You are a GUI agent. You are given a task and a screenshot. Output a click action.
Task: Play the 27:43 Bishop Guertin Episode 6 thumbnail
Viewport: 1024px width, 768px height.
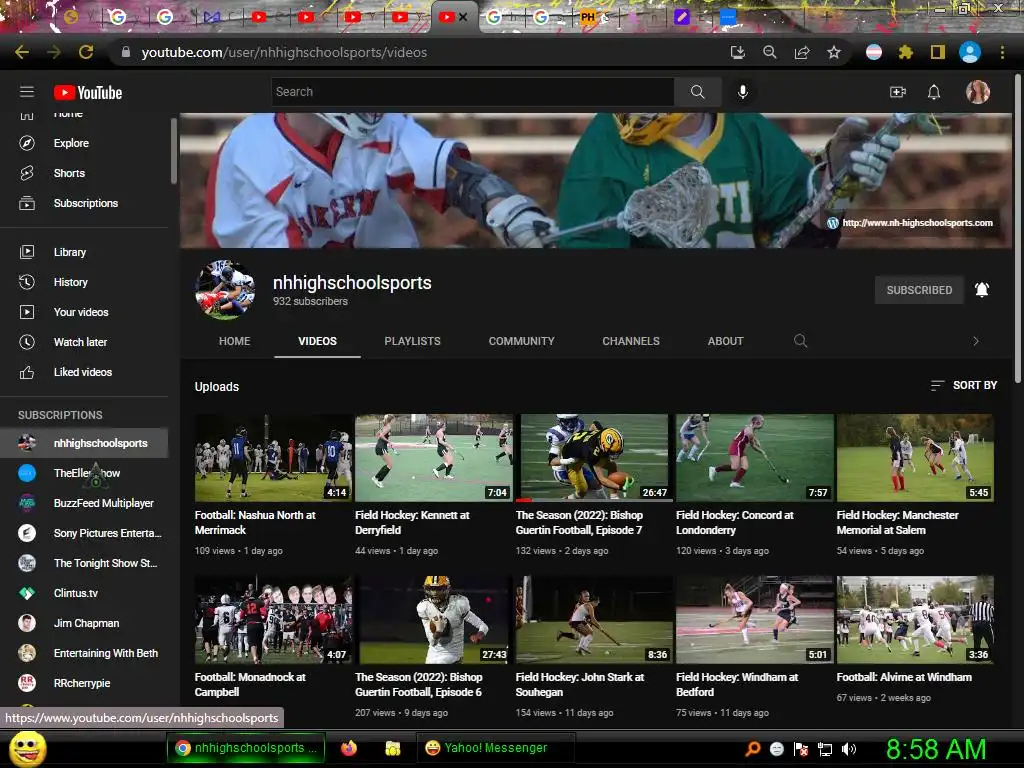(x=433, y=620)
